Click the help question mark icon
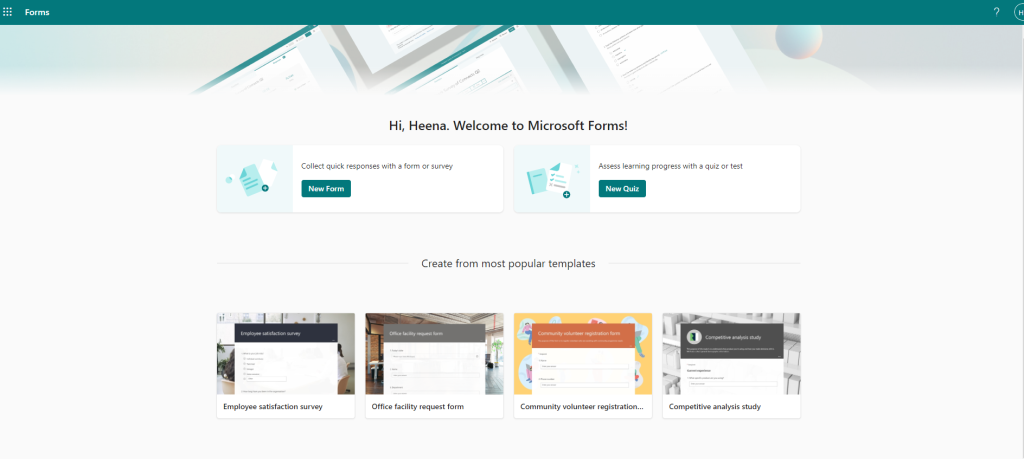The height and width of the screenshot is (459, 1024). click(x=996, y=12)
